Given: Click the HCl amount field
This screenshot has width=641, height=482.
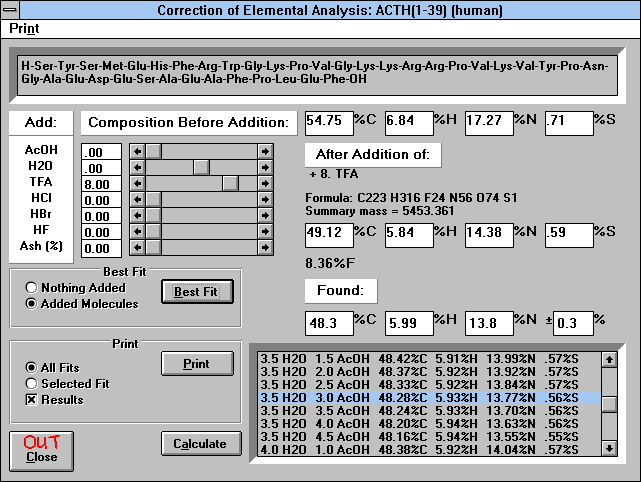Looking at the screenshot, I should coord(101,200).
